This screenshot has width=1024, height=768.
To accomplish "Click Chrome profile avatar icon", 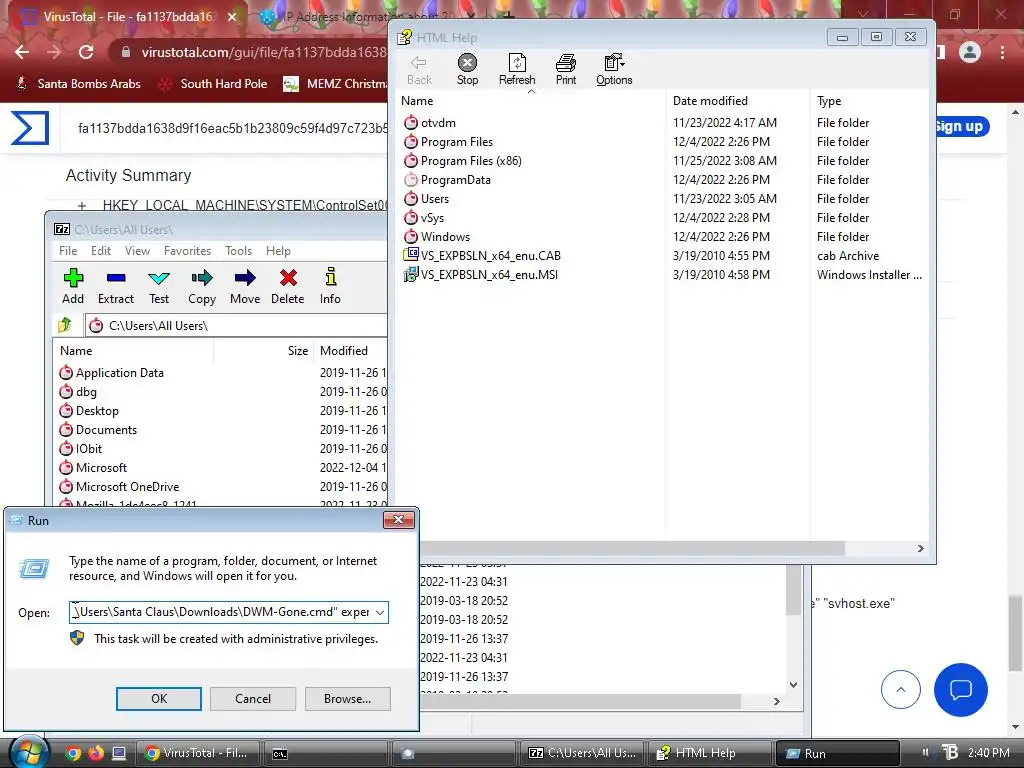I will point(970,52).
